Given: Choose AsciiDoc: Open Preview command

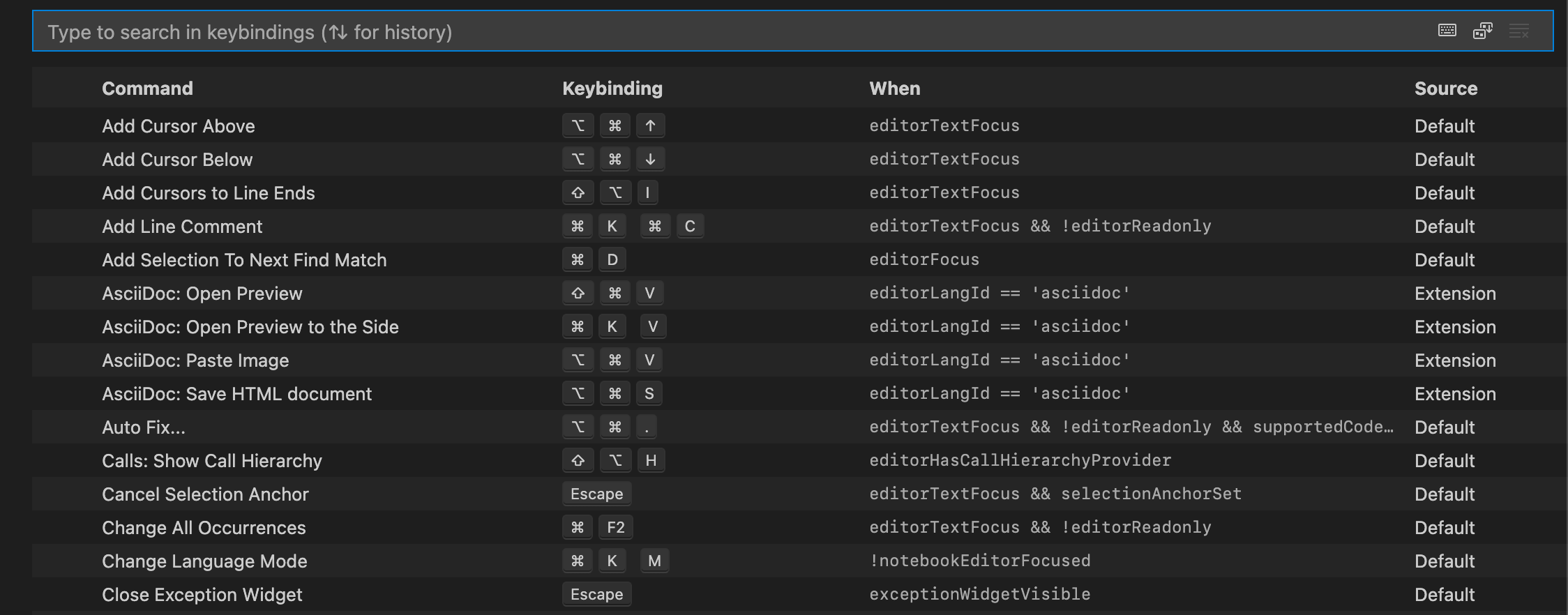Looking at the screenshot, I should click(x=202, y=294).
